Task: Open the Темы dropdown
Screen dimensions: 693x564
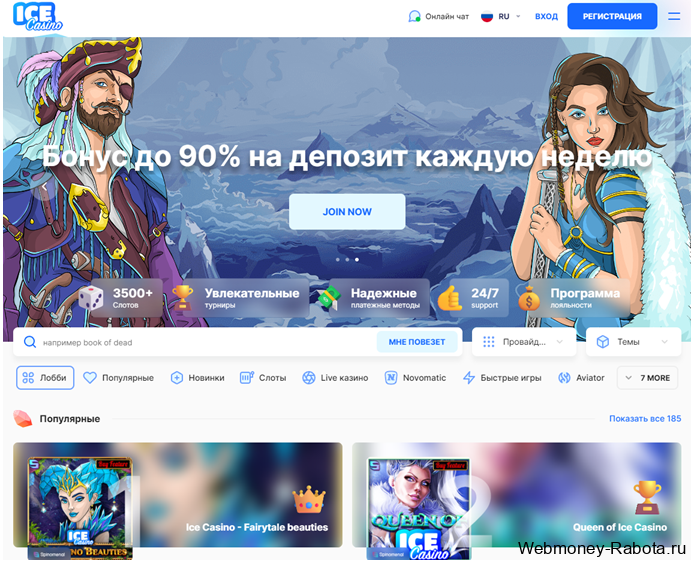Action: coord(633,342)
